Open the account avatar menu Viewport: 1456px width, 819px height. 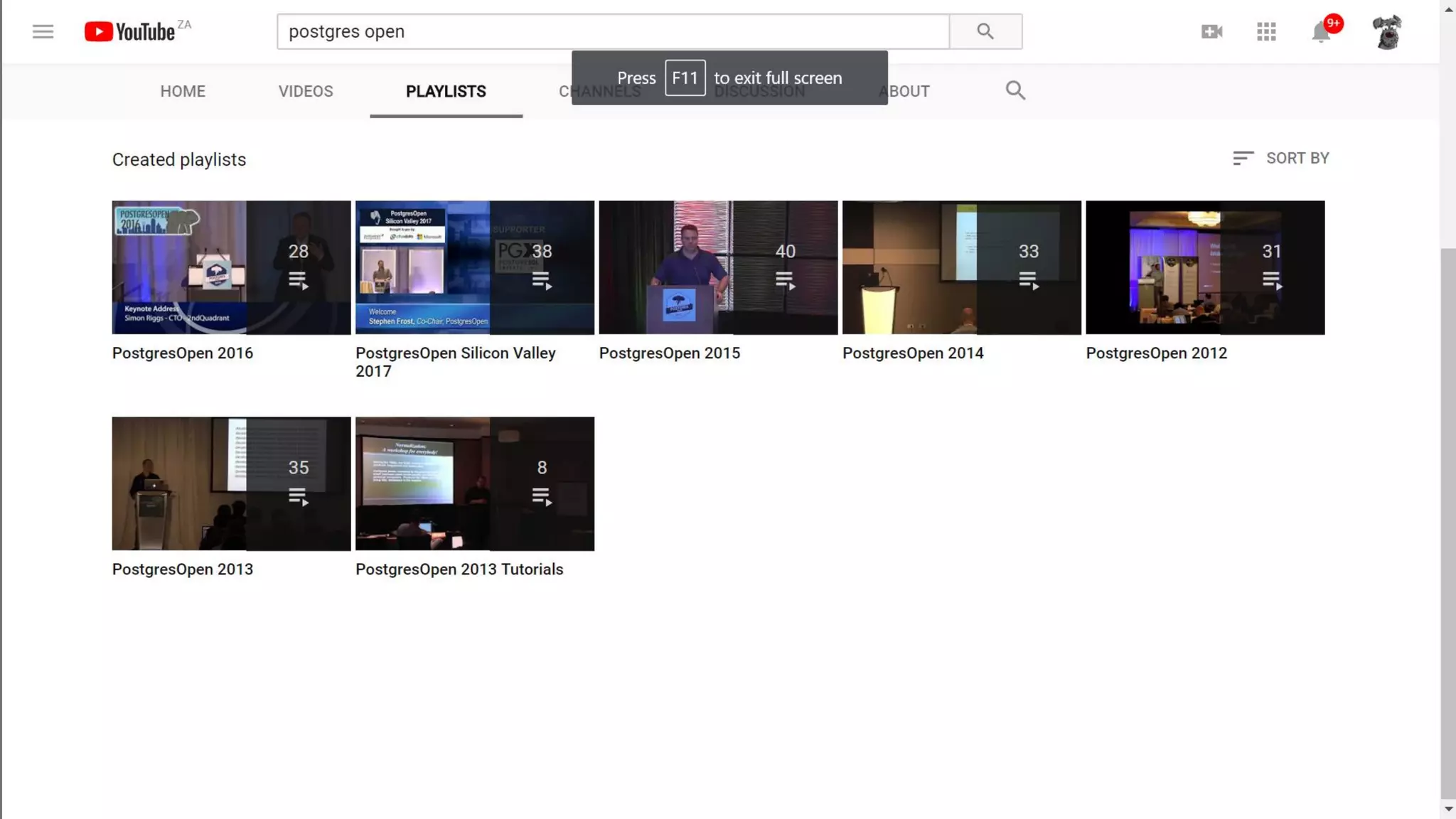coord(1386,32)
